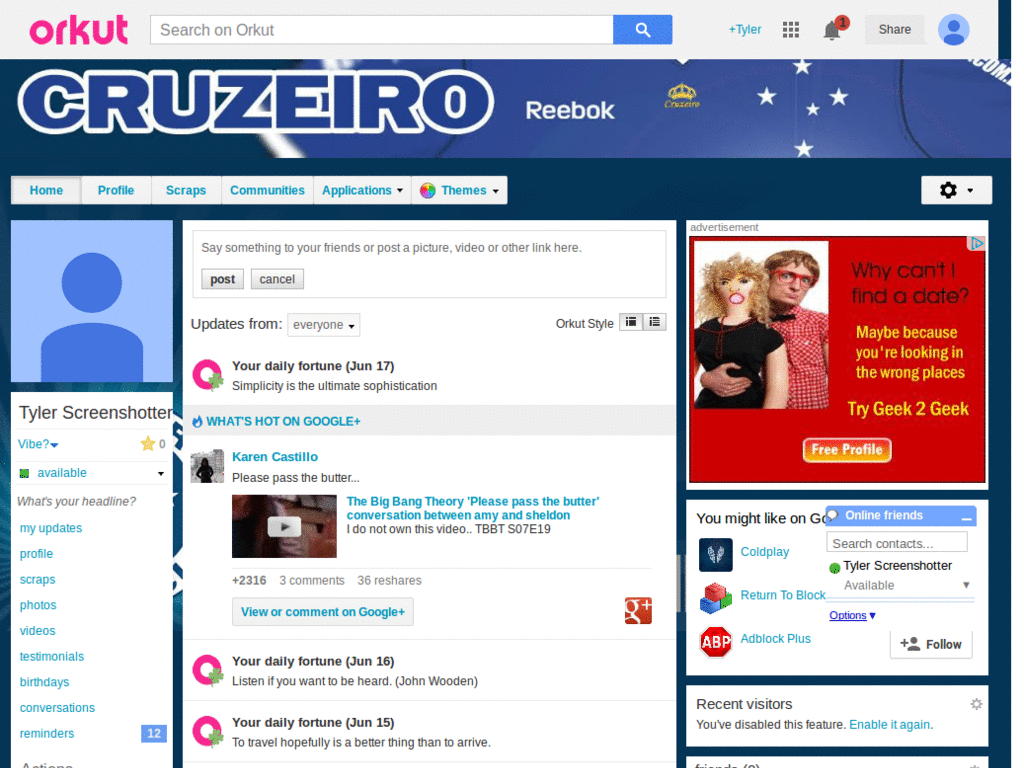Click Coldplay suggestion link
Viewport: 1024px width, 768px height.
click(x=765, y=552)
